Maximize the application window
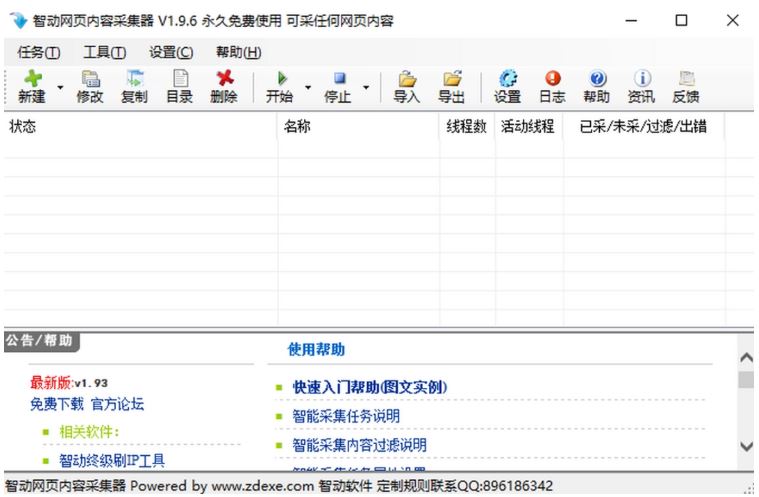Image resolution: width=759 pixels, height=497 pixels. tap(682, 20)
